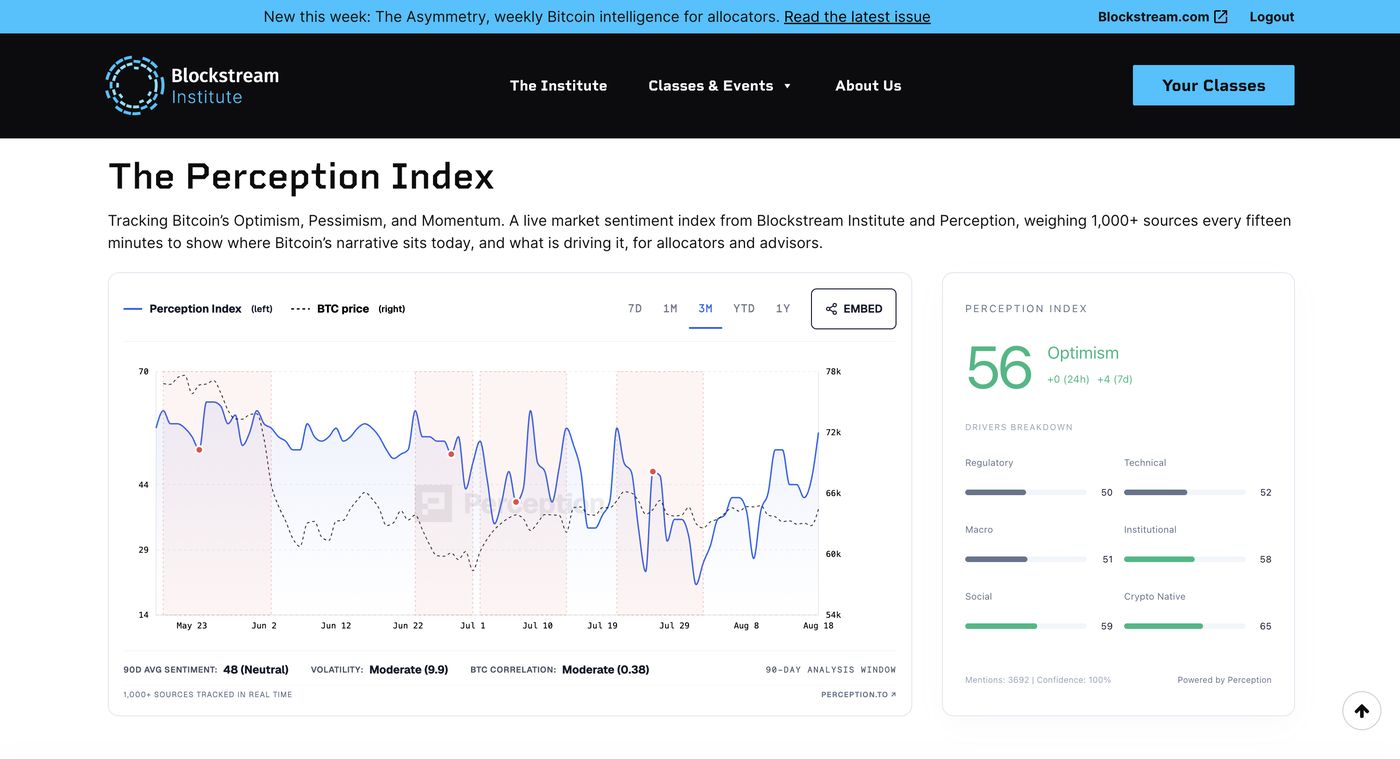This screenshot has height=759, width=1400.
Task: Click the Mentions: 3692 confidence text
Action: click(x=1038, y=680)
